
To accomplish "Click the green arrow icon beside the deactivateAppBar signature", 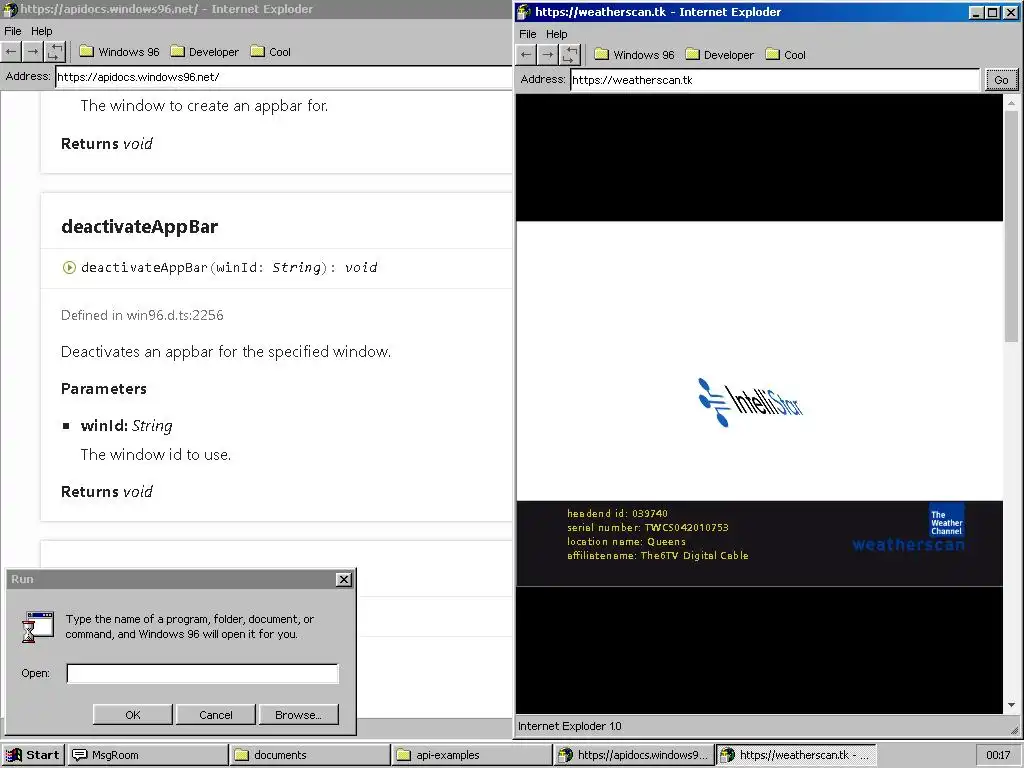I will [69, 267].
